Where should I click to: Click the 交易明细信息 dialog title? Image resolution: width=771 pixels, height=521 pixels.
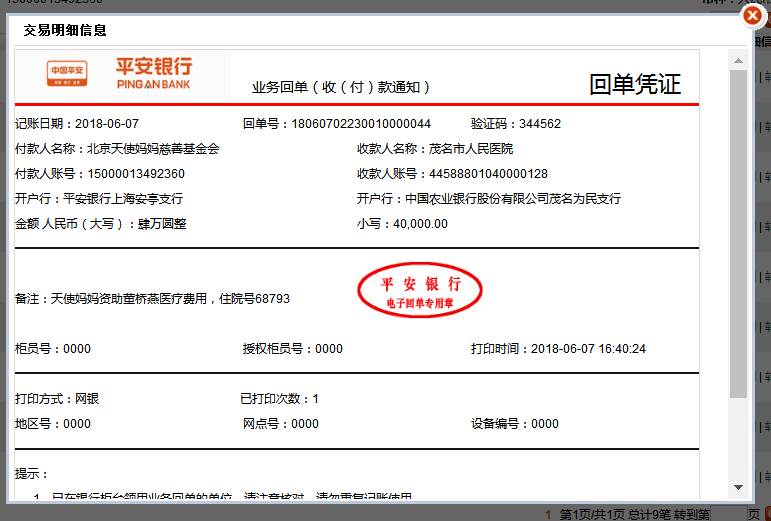click(x=65, y=30)
